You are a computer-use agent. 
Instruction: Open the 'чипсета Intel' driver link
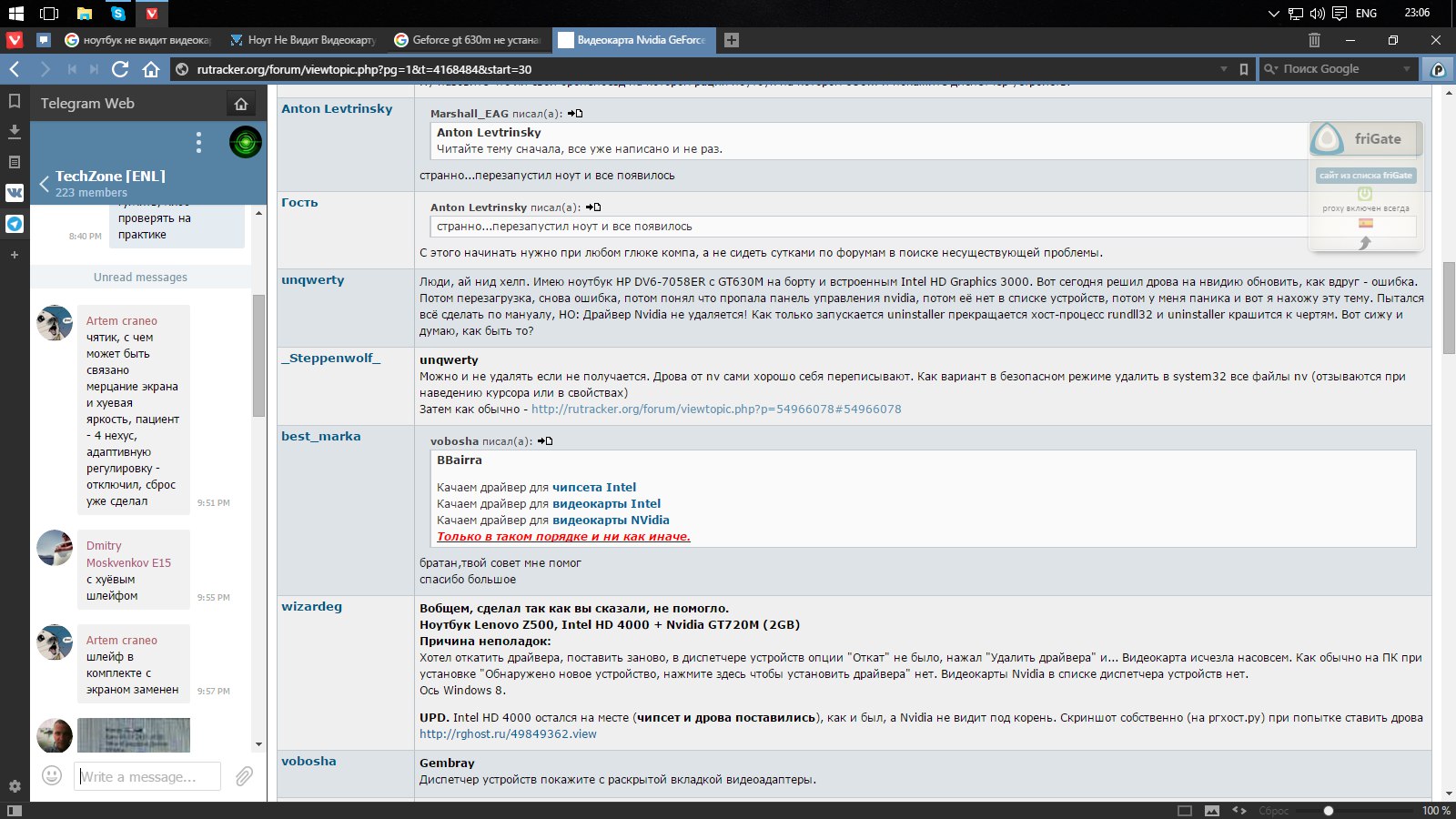click(x=594, y=488)
